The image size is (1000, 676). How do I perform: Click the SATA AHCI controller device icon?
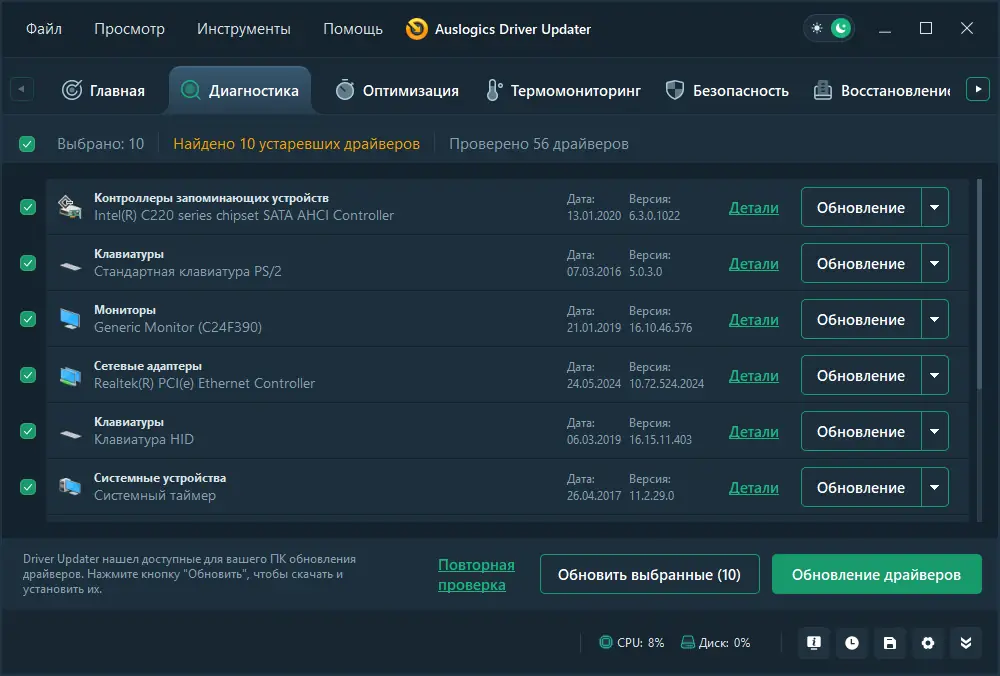[70, 207]
